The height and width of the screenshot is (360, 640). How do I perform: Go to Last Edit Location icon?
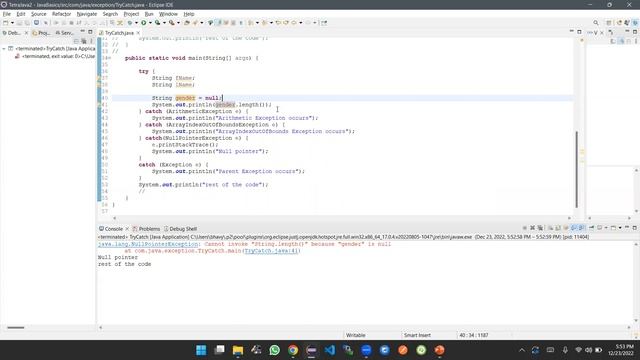278,23
